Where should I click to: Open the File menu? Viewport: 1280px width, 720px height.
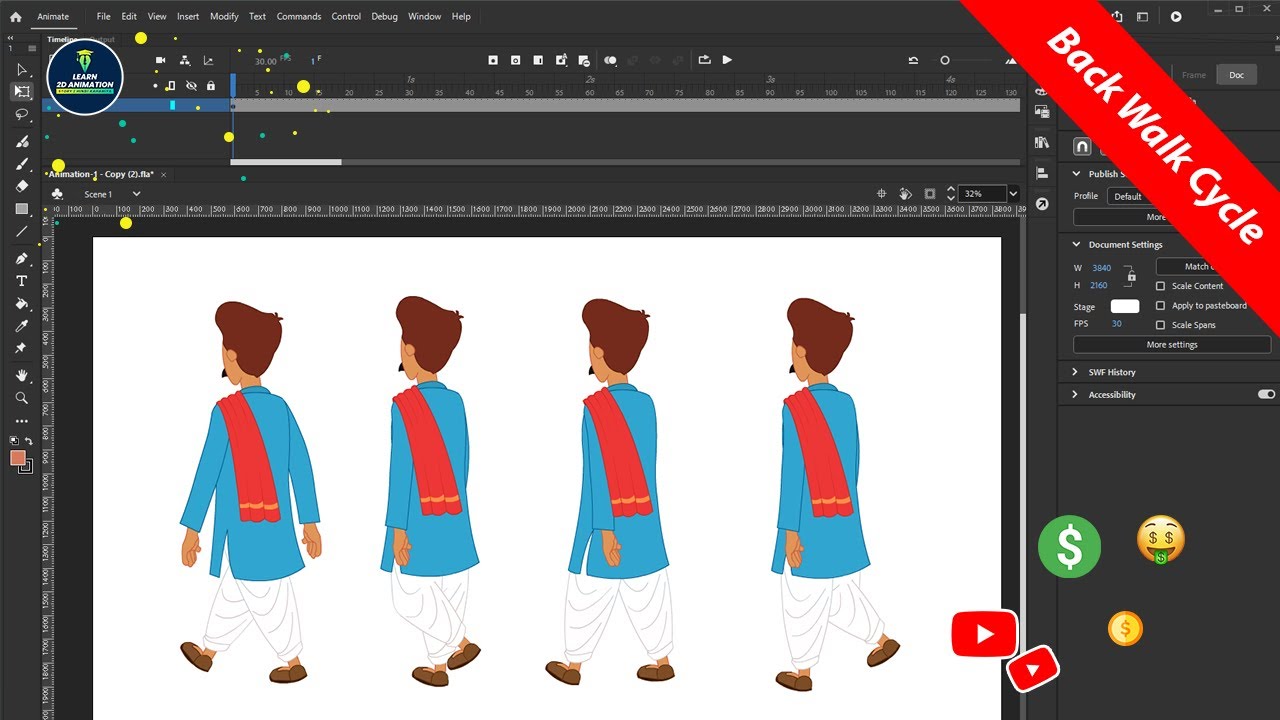click(104, 16)
